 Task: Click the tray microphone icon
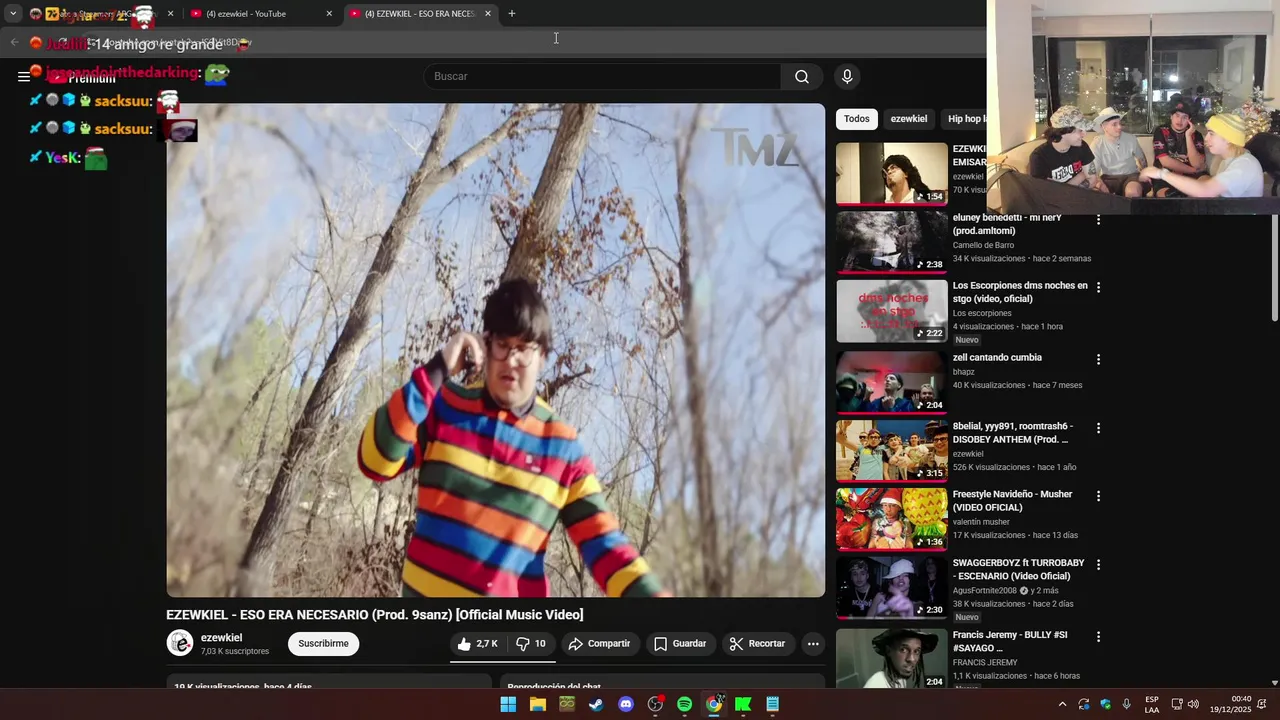tap(1126, 704)
